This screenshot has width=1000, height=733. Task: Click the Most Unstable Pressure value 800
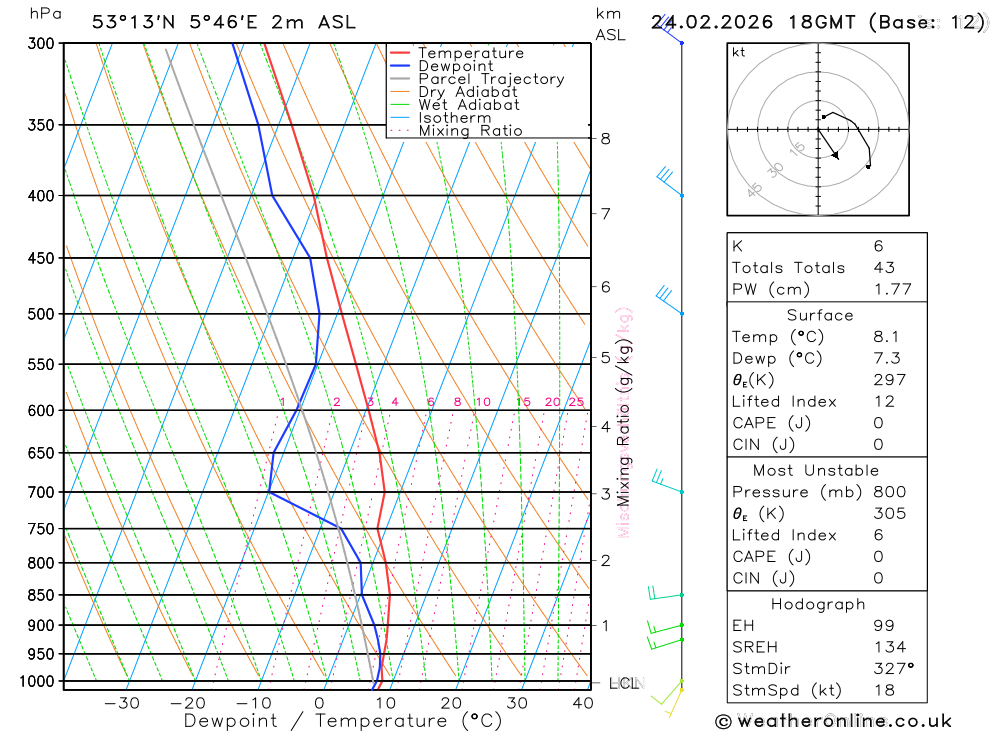tap(889, 492)
